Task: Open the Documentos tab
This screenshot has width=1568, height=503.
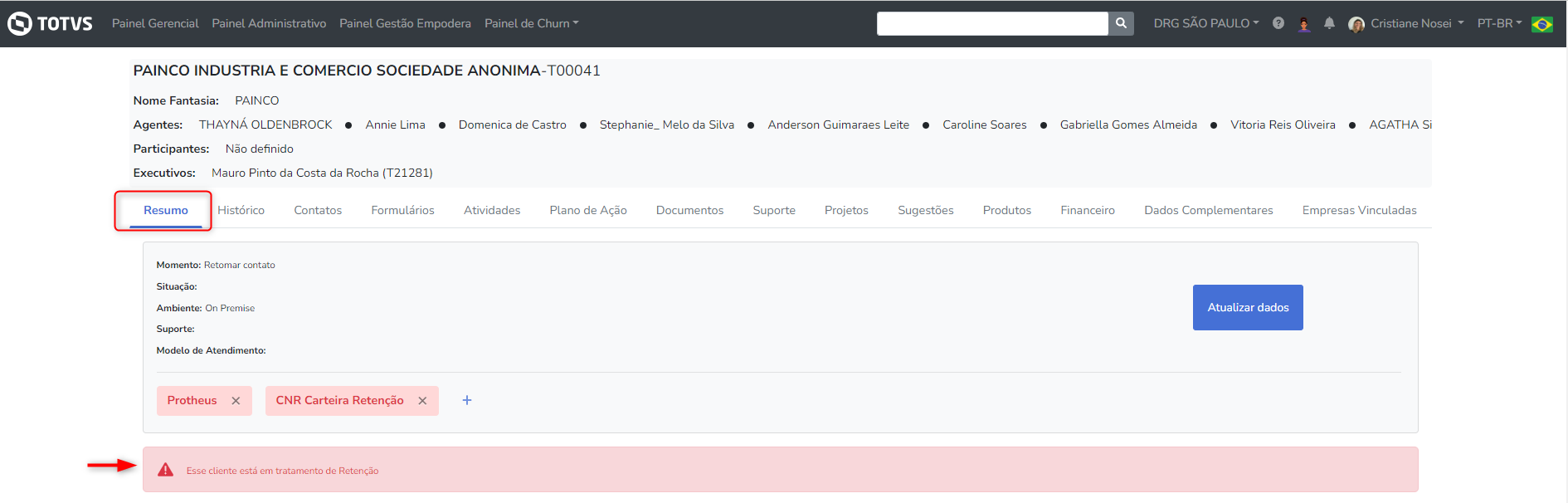Action: 689,210
